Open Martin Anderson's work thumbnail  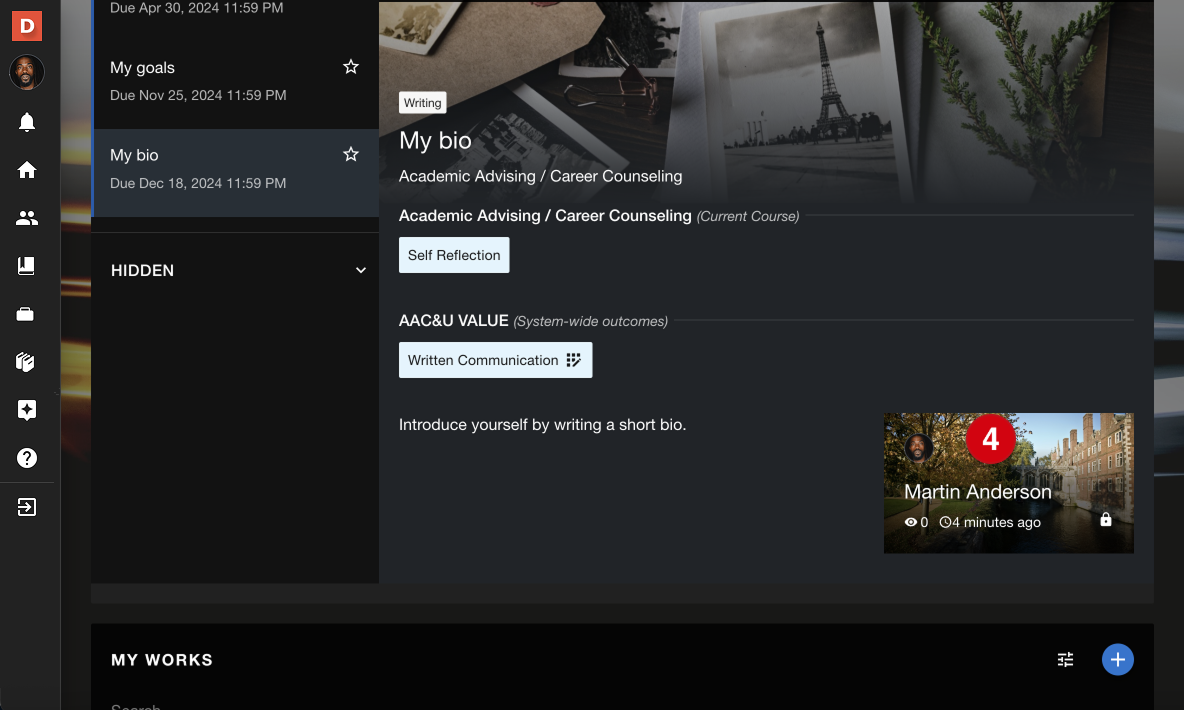tap(1009, 483)
